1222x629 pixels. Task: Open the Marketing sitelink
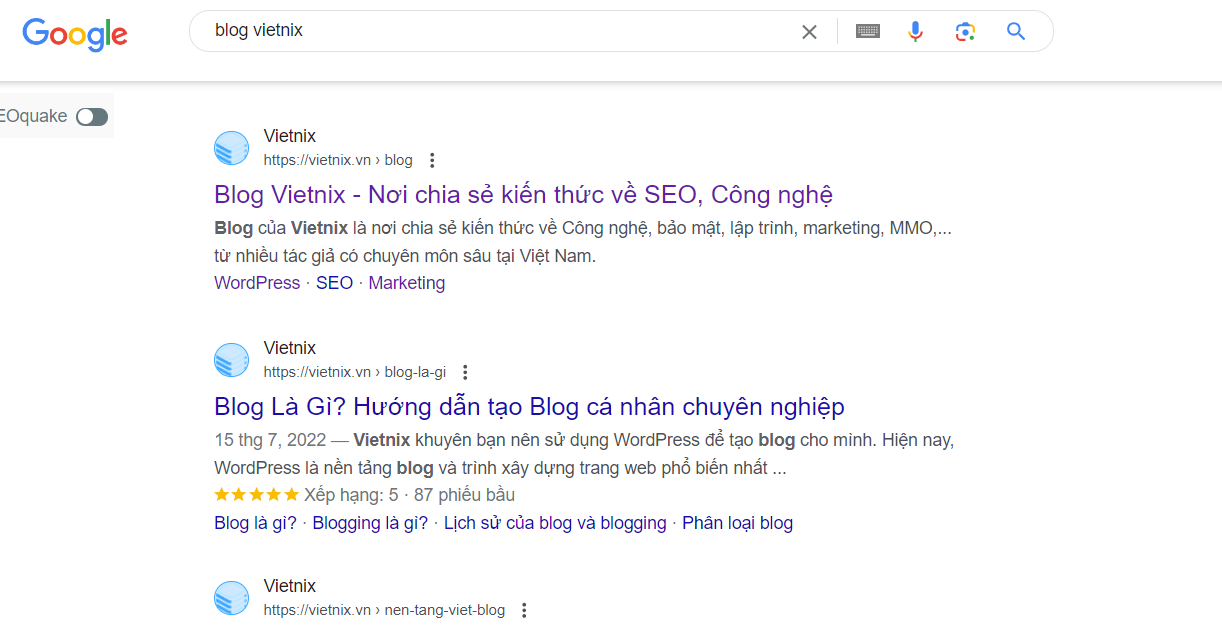(x=406, y=283)
